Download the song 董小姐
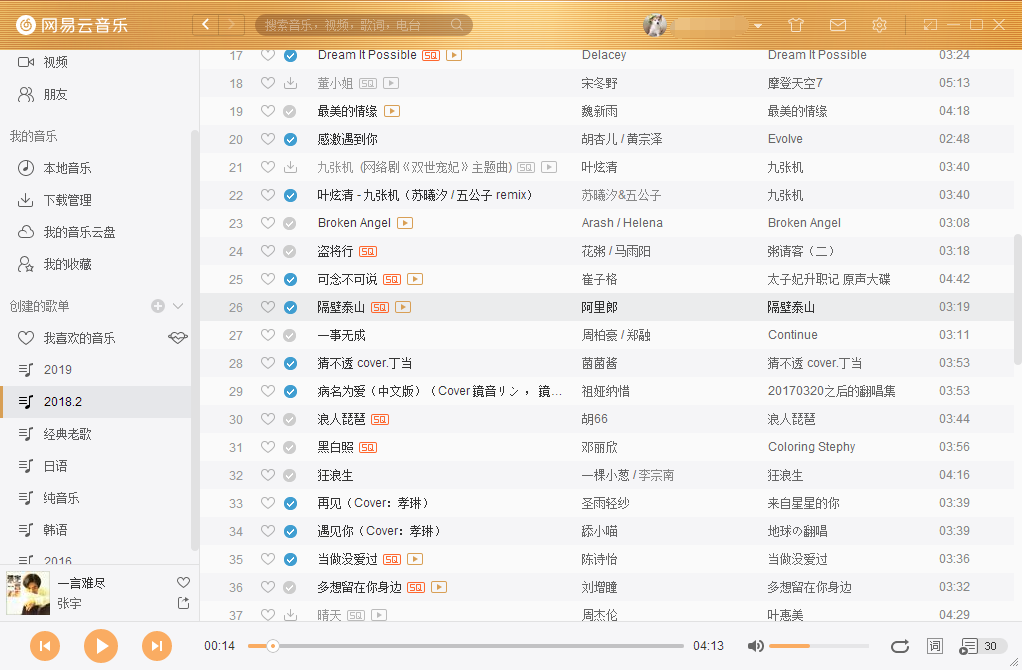The width and height of the screenshot is (1022, 670). [x=291, y=83]
